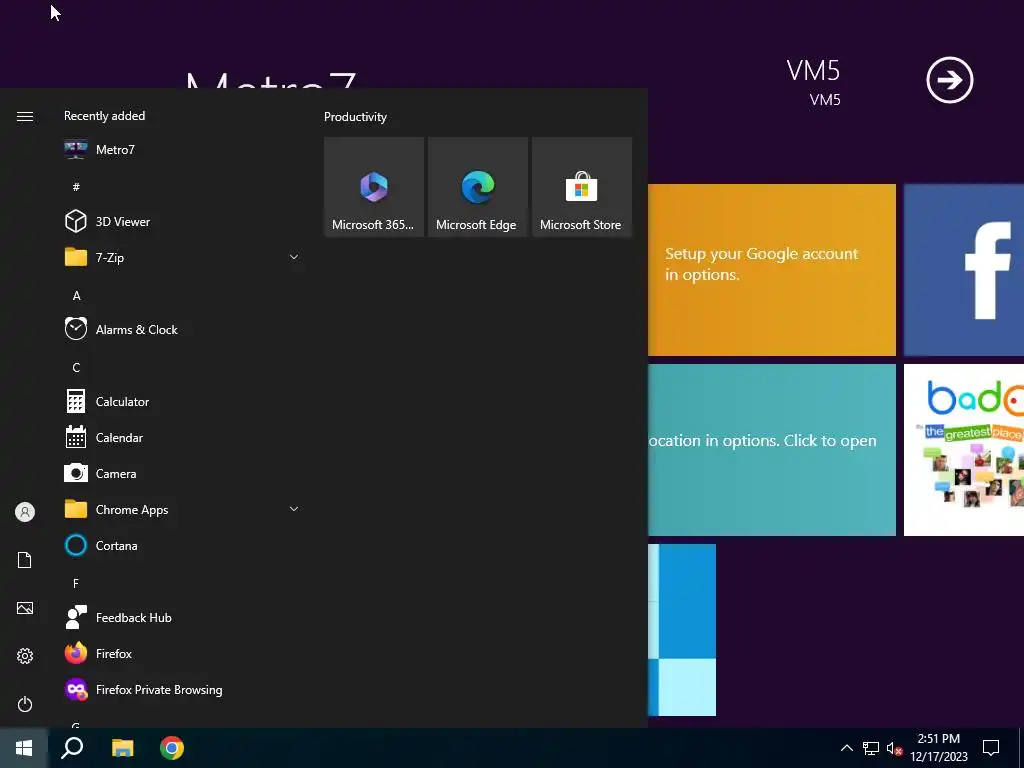Screen dimensions: 1024x768
Task: Open the Badoo tile in Metro7
Action: (x=964, y=450)
